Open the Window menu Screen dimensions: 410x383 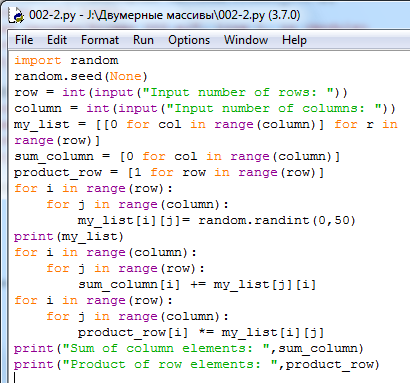pos(246,40)
